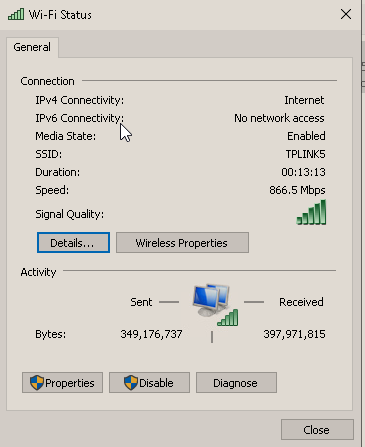Disable the Wi-Fi adapter
The height and width of the screenshot is (447, 365).
(x=149, y=383)
